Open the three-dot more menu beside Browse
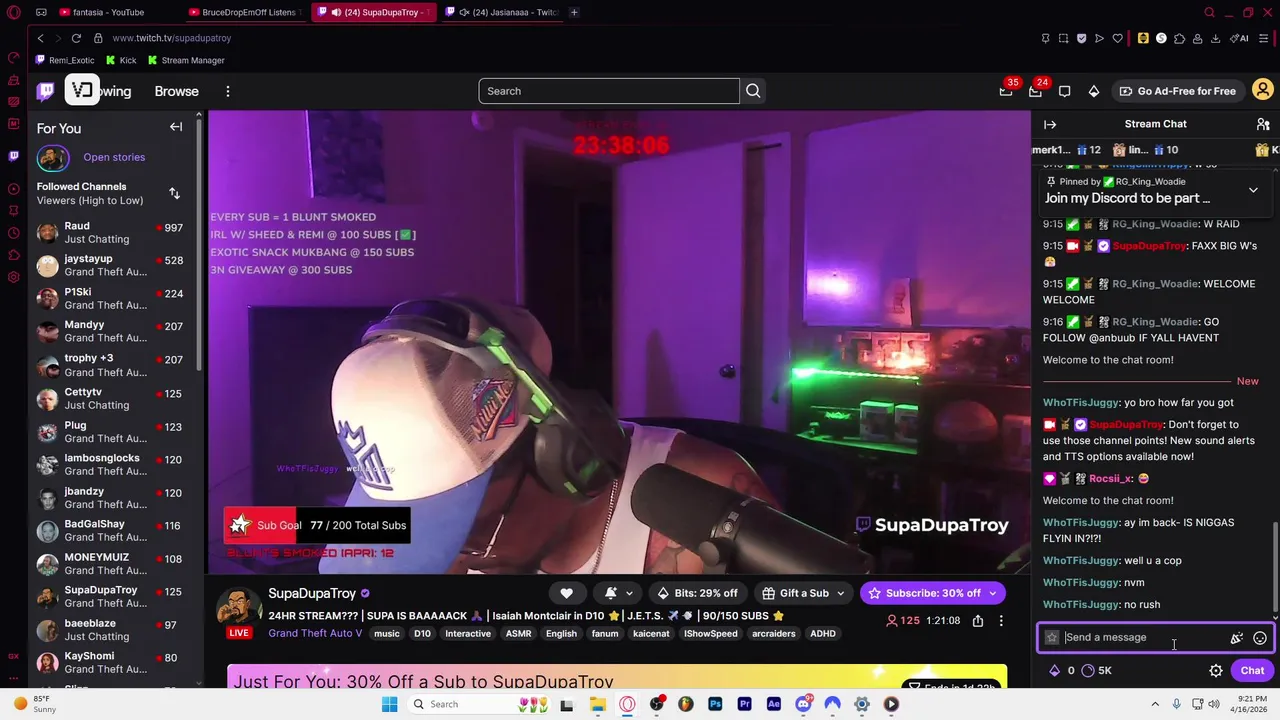Screen dimensions: 1280x720 228,91
